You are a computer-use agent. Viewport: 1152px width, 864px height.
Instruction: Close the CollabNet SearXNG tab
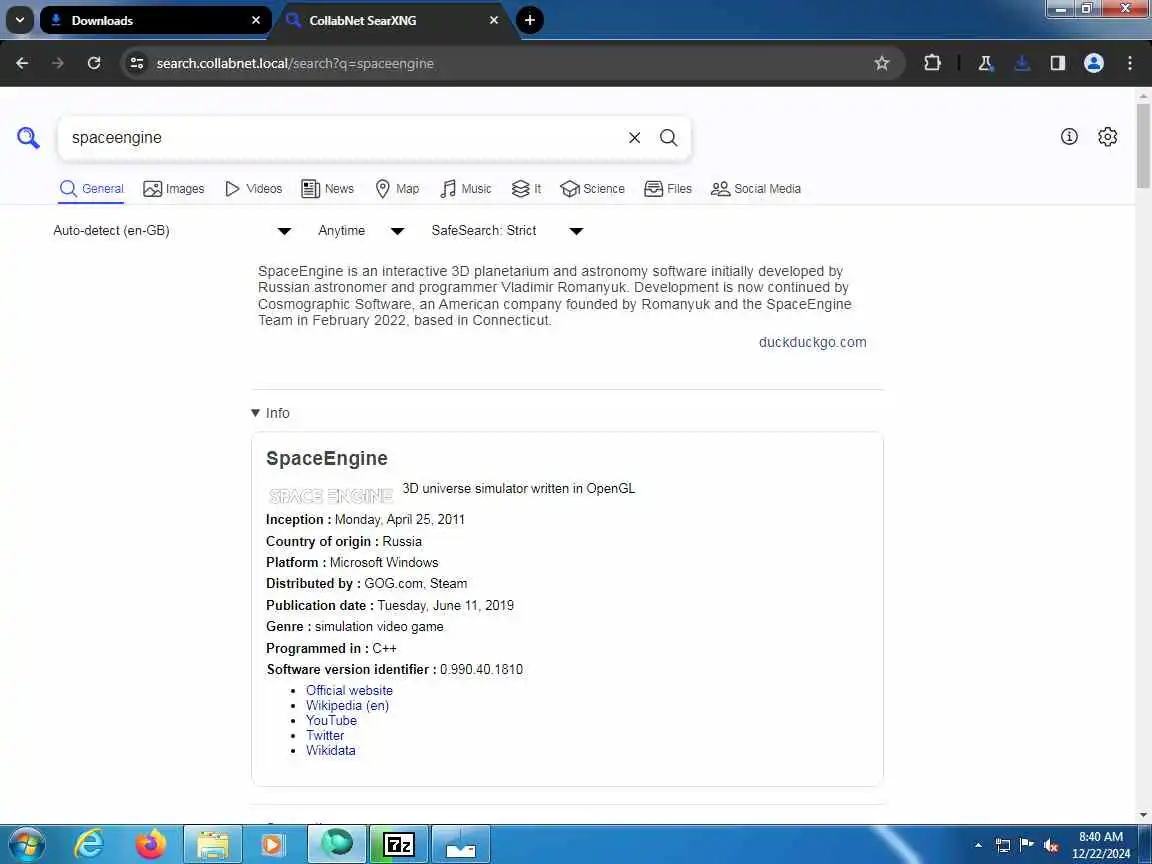[x=494, y=20]
